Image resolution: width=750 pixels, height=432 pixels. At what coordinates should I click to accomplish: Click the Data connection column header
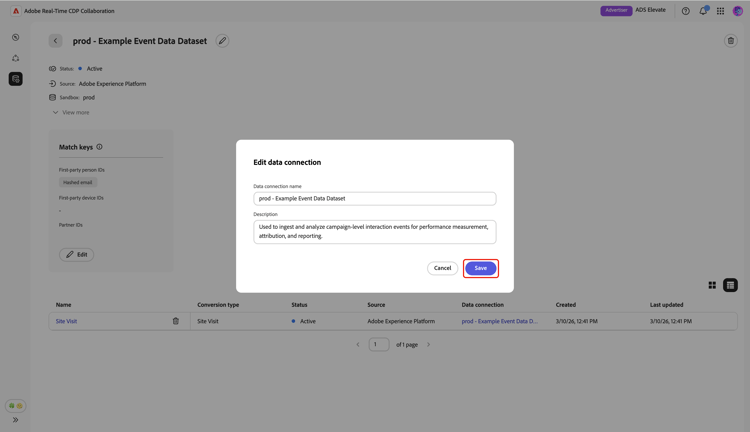point(483,305)
